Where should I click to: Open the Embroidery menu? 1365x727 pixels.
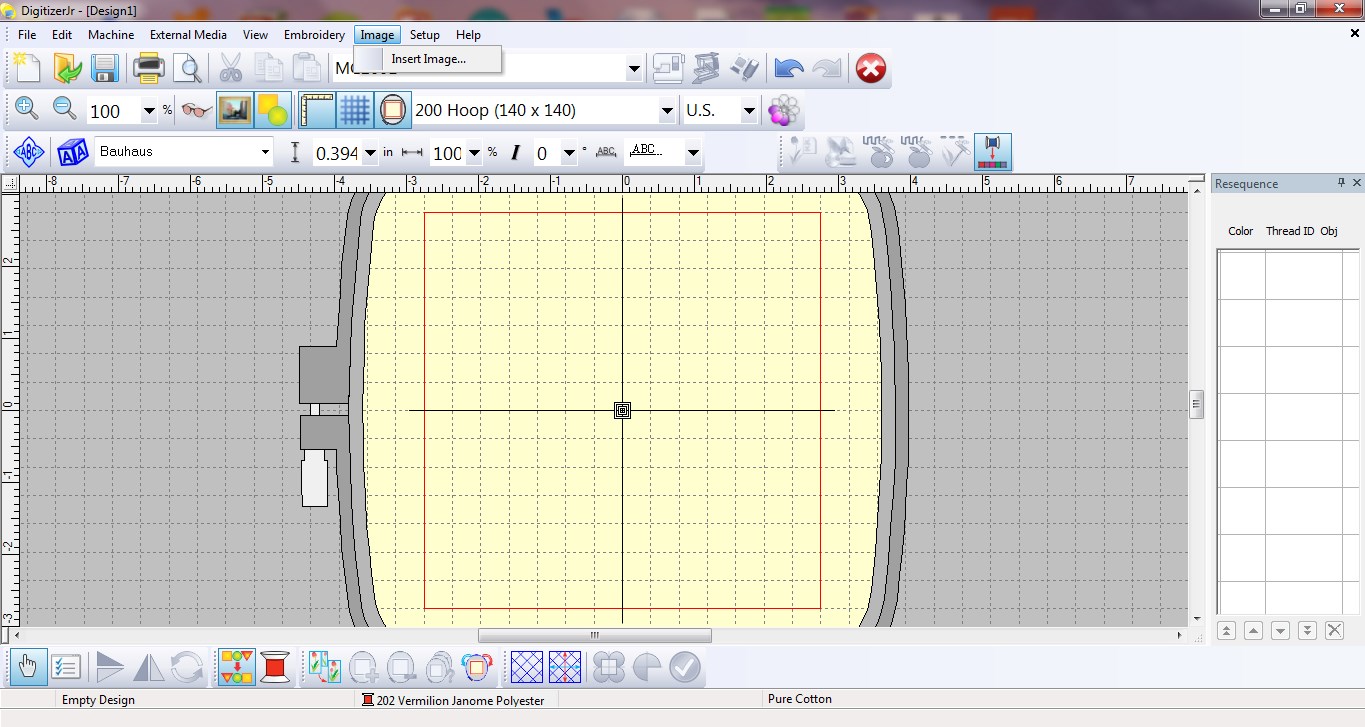click(314, 34)
